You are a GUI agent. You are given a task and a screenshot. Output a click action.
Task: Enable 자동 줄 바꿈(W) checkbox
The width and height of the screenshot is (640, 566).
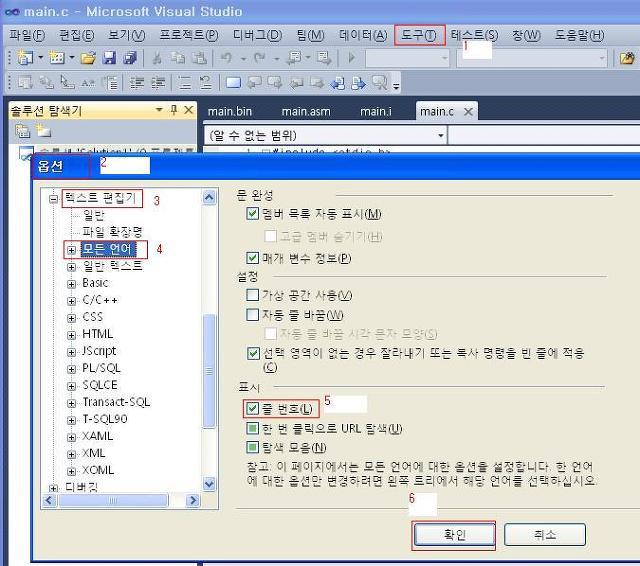click(x=253, y=315)
